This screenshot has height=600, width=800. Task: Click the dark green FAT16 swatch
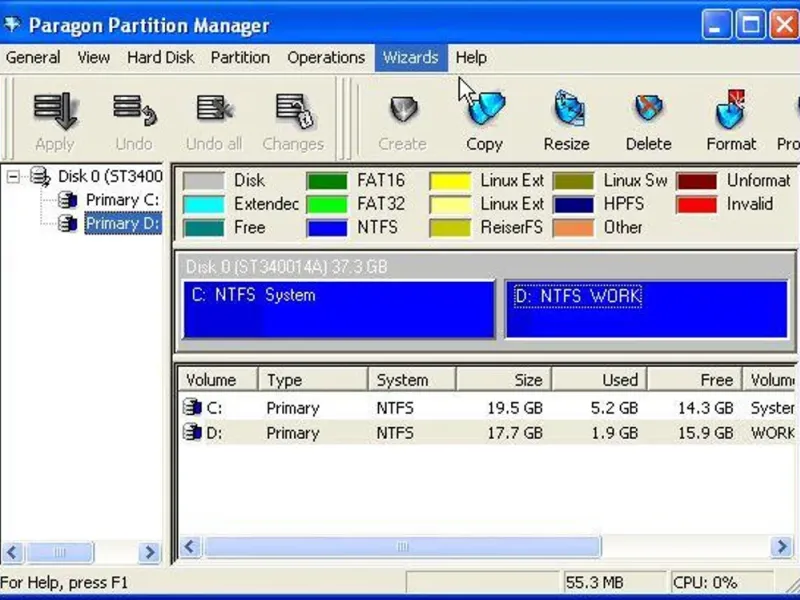[x=327, y=181]
